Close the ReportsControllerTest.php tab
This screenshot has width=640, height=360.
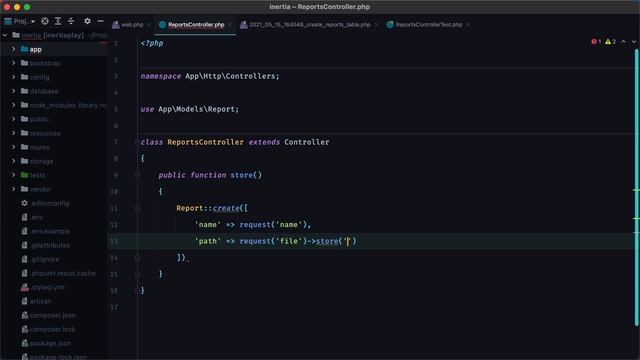click(x=468, y=24)
